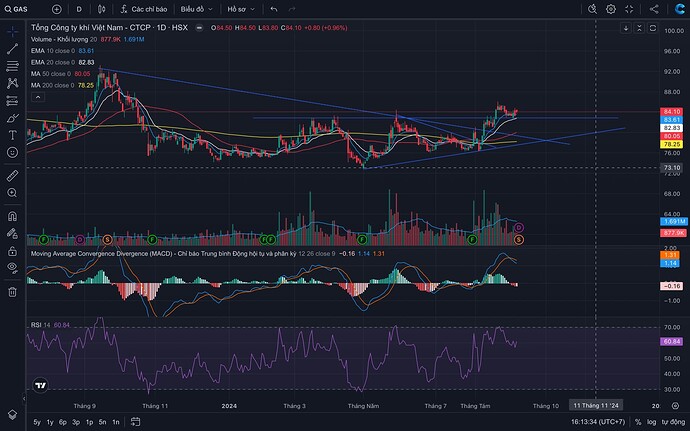Expand the Biểu đồ dropdown
The image size is (690, 431).
pyautogui.click(x=196, y=9)
